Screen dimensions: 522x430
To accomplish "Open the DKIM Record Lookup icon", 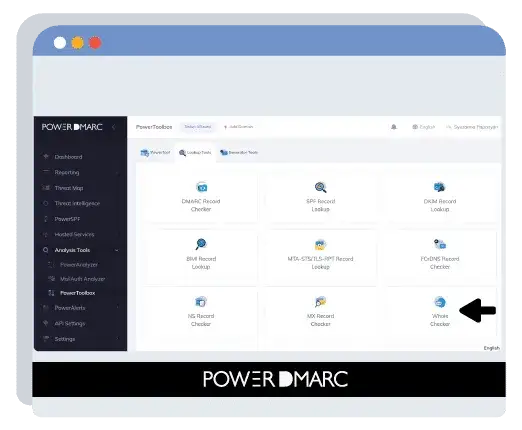I will (x=440, y=187).
